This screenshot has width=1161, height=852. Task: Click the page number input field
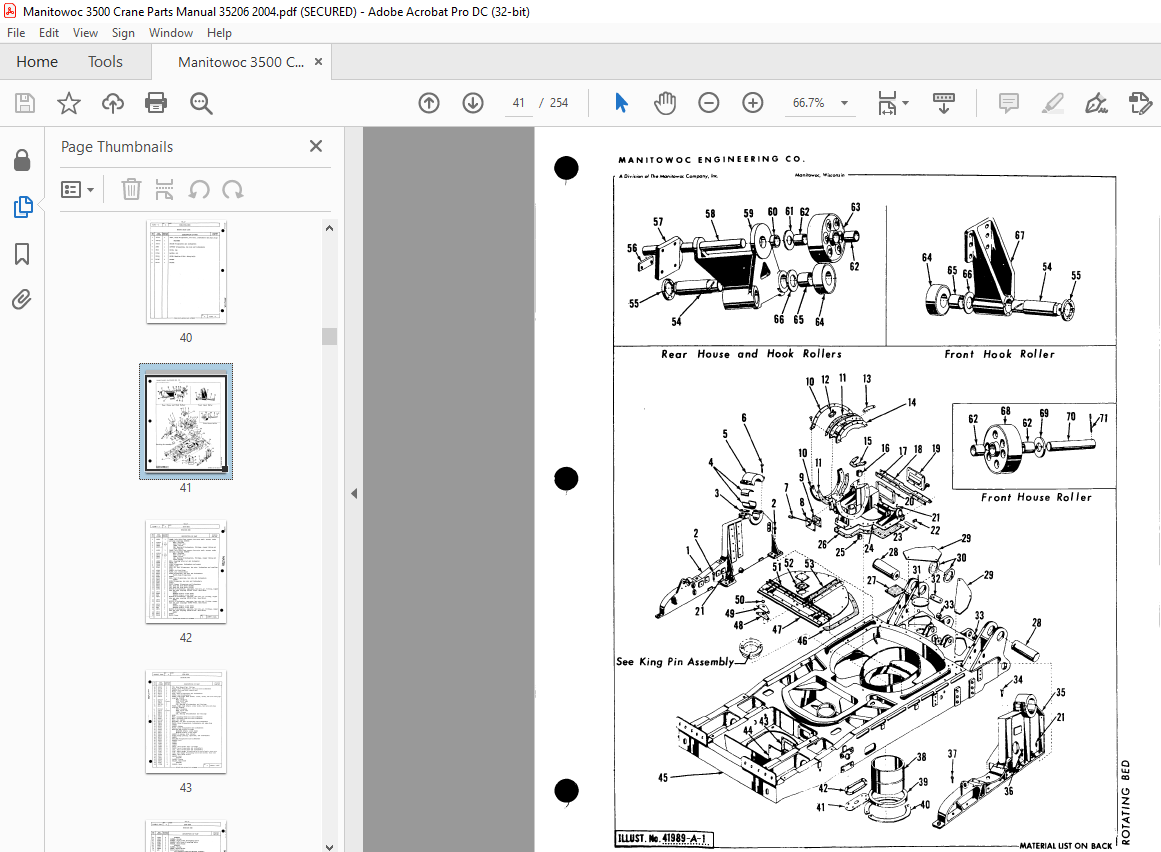(518, 103)
